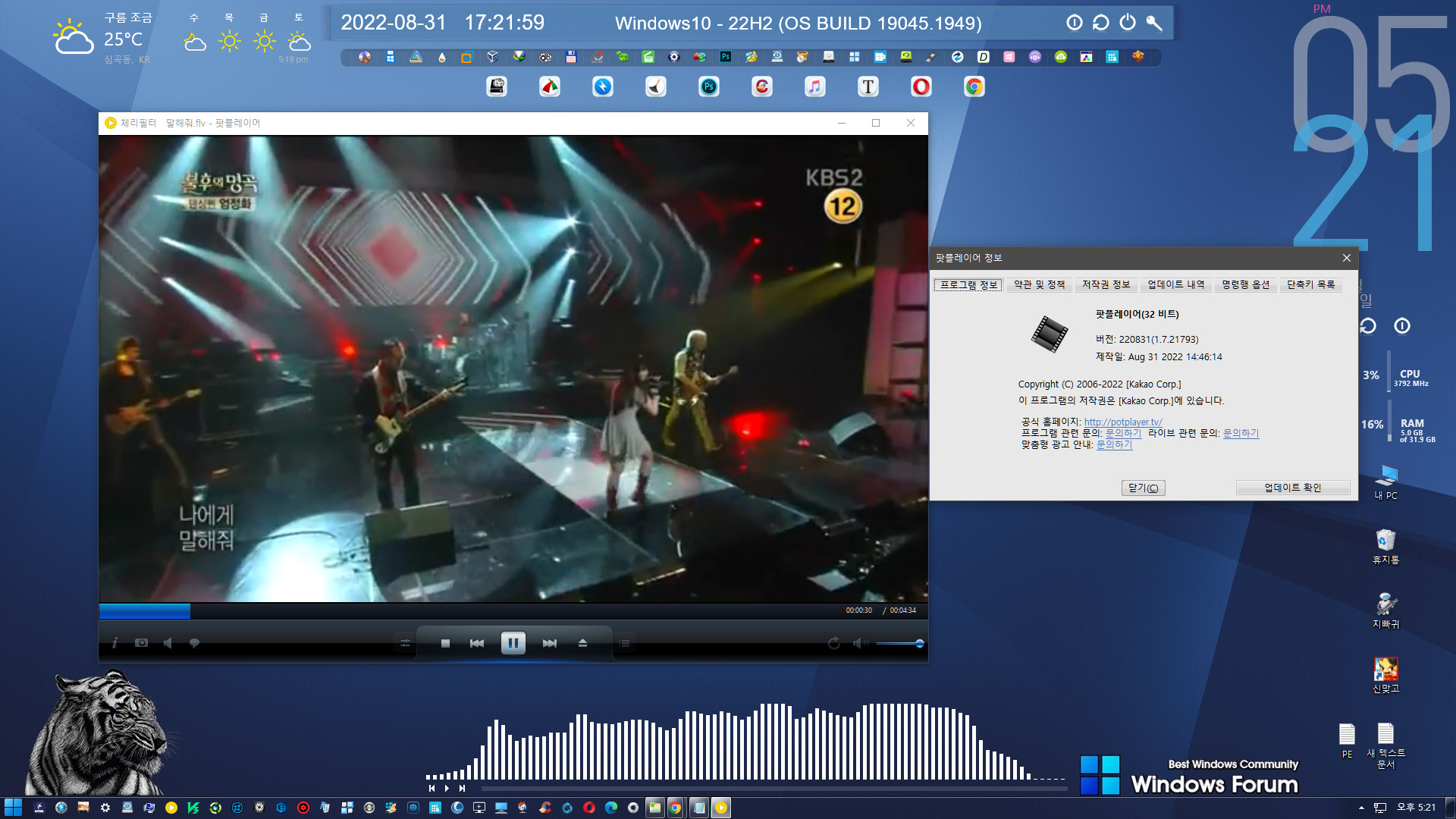1456x819 pixels.
Task: Capture a frame with the camera icon
Action: (x=141, y=643)
